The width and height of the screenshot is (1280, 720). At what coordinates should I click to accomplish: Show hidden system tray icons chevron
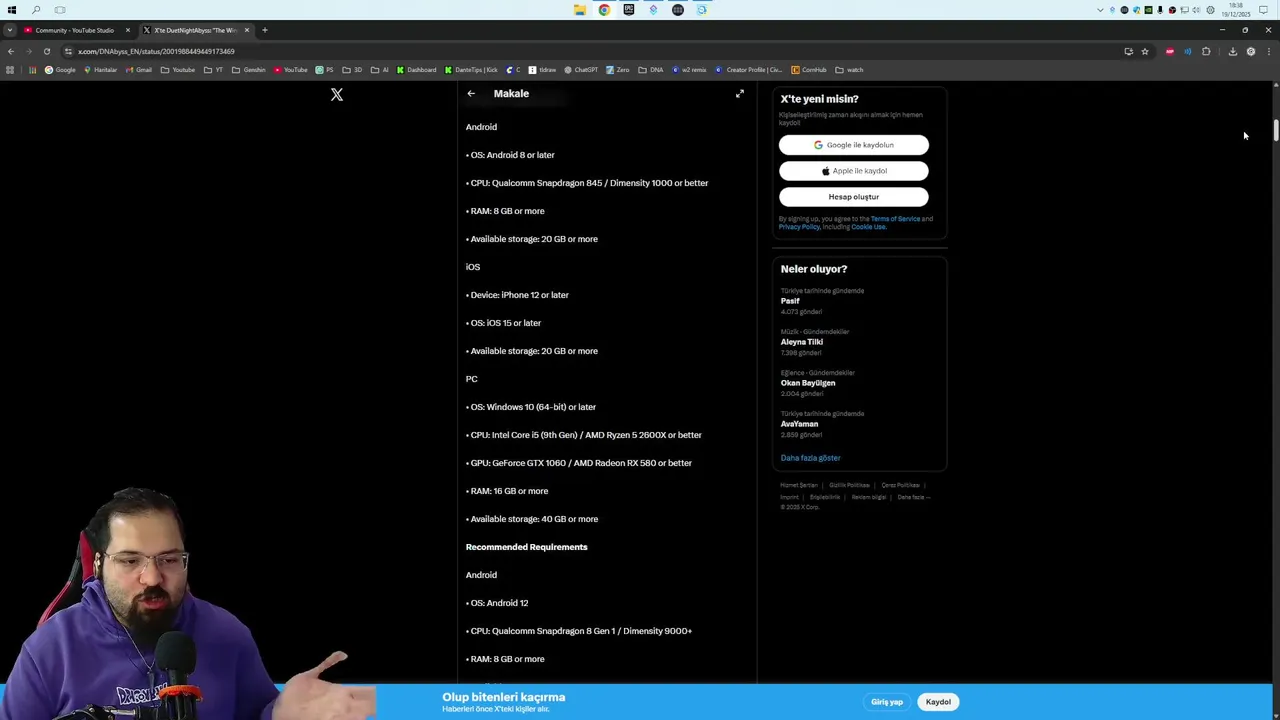[1101, 10]
